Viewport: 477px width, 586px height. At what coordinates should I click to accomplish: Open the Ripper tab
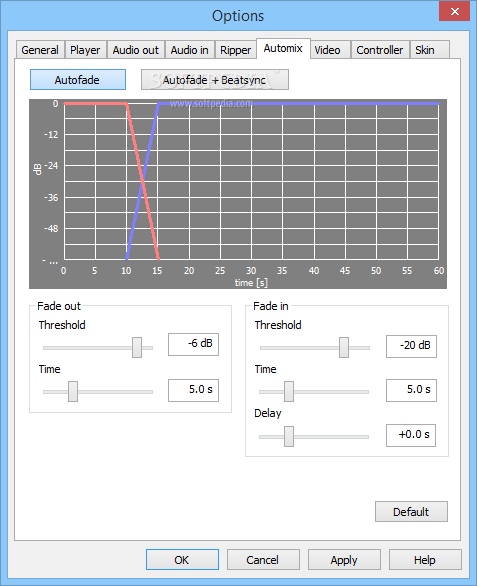[236, 50]
